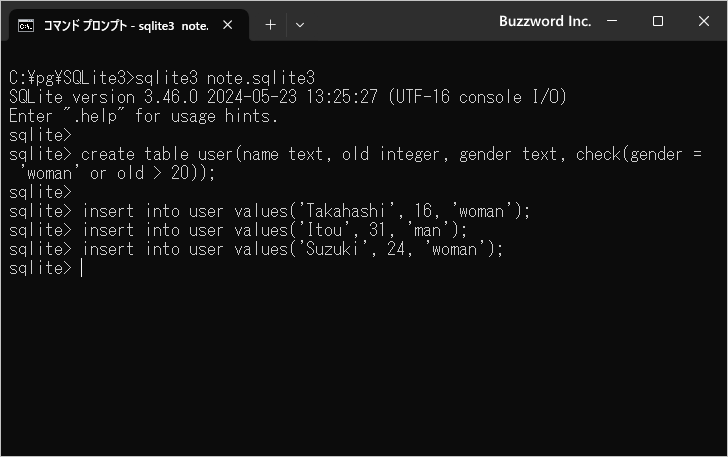Click the SQLite version 3.46.0 line
The height and width of the screenshot is (457, 728).
pyautogui.click(x=287, y=96)
